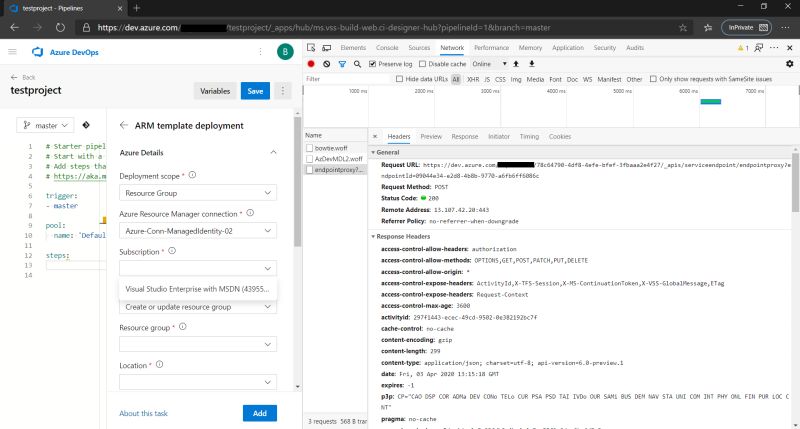Image resolution: width=800 pixels, height=429 pixels.
Task: Select the bowtie.woff request checkbox
Action: pos(309,148)
